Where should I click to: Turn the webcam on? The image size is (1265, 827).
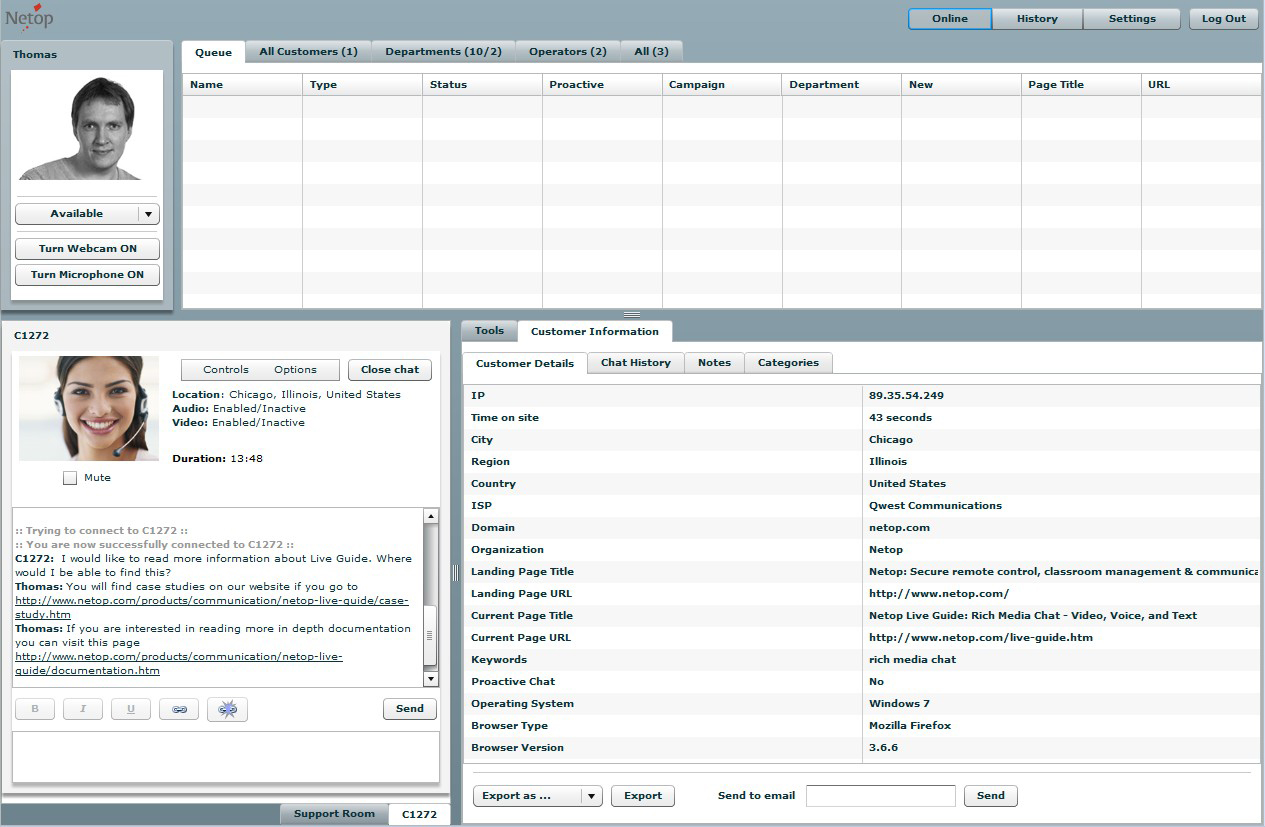87,249
